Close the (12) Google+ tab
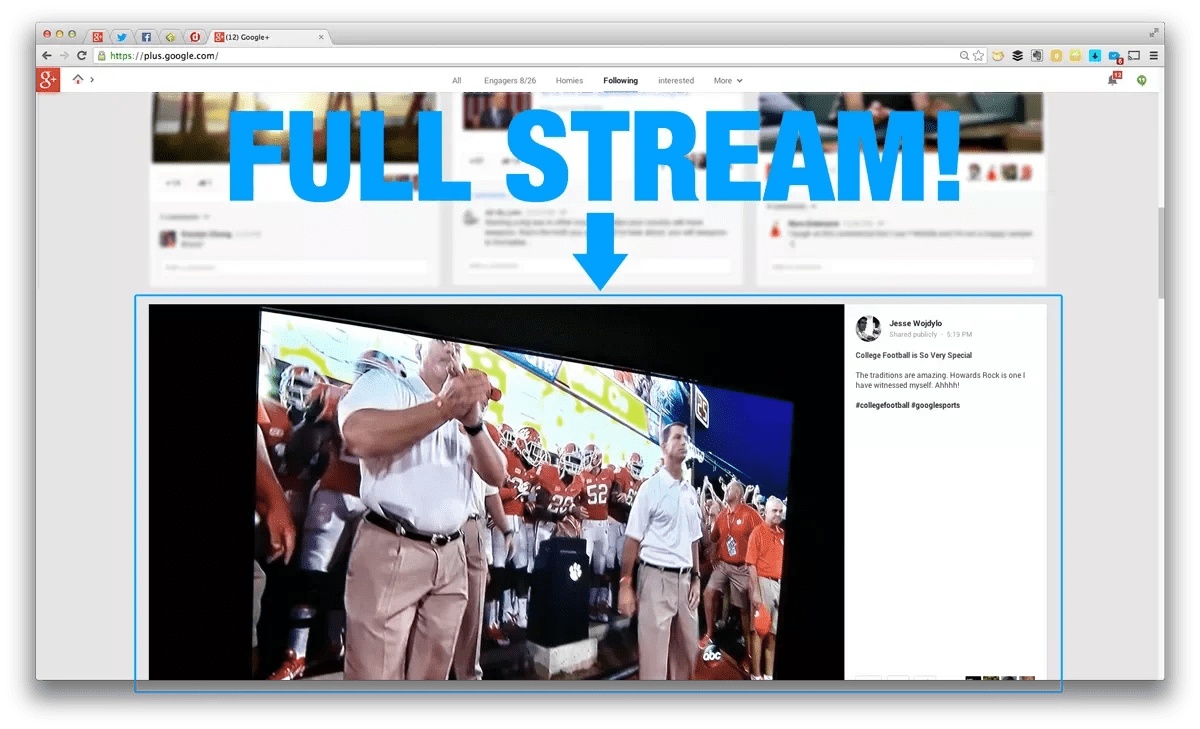 point(321,37)
